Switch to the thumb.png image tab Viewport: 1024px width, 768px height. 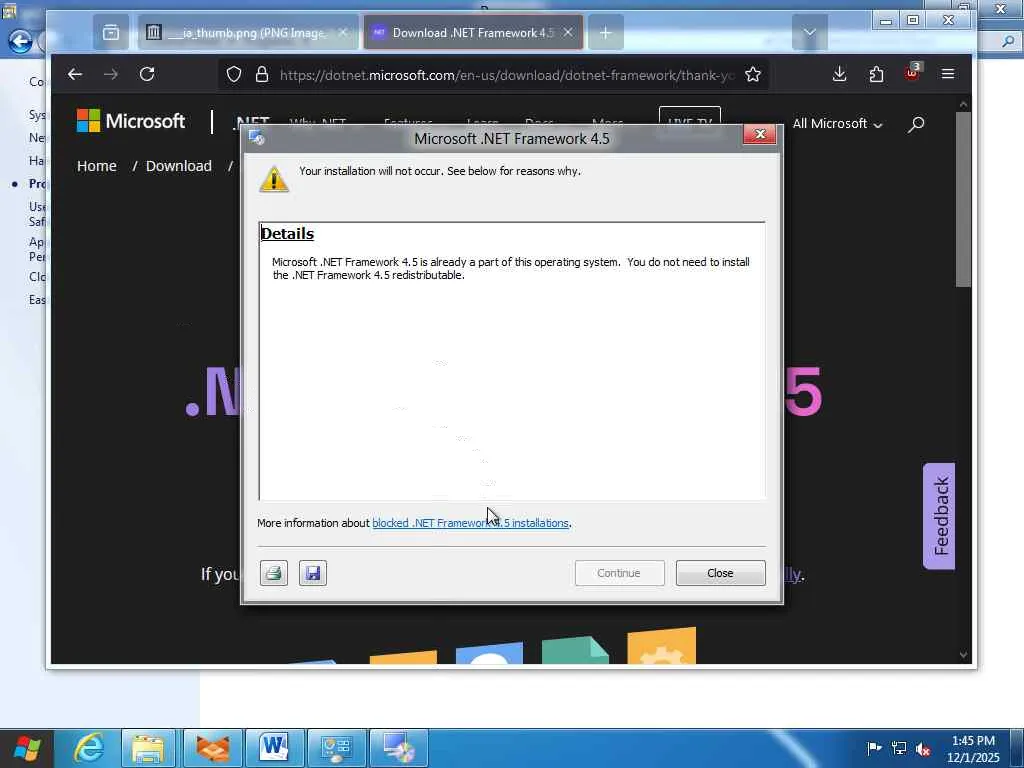click(248, 32)
